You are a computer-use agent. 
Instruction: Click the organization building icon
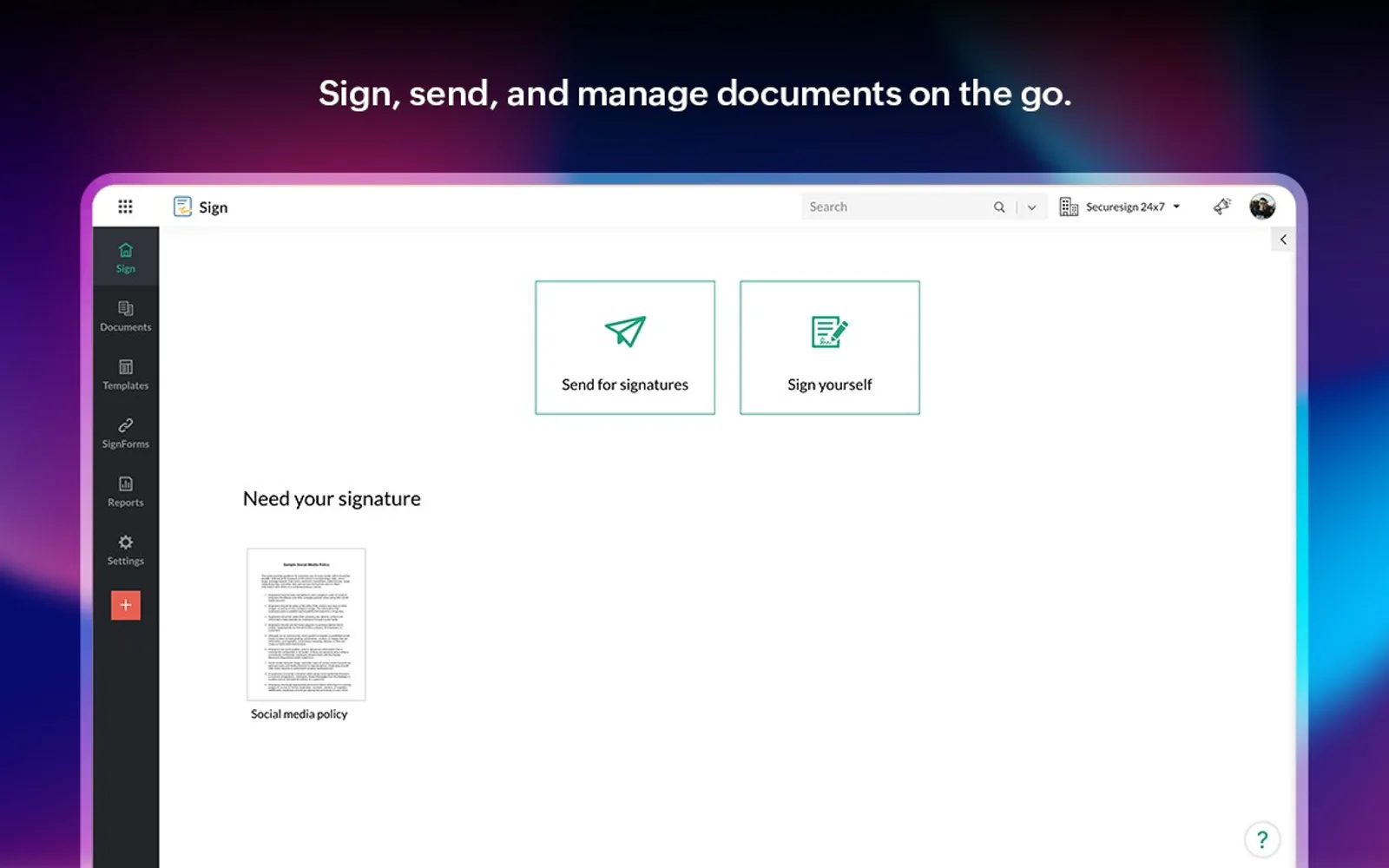[x=1069, y=207]
